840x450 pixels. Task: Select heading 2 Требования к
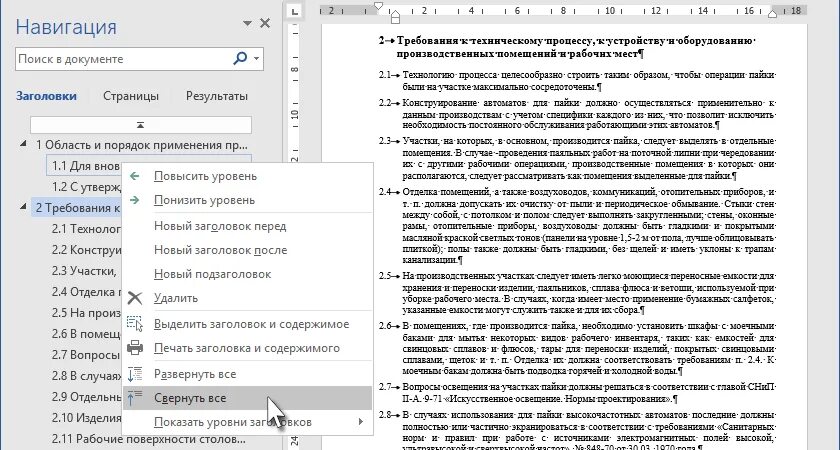coord(77,208)
